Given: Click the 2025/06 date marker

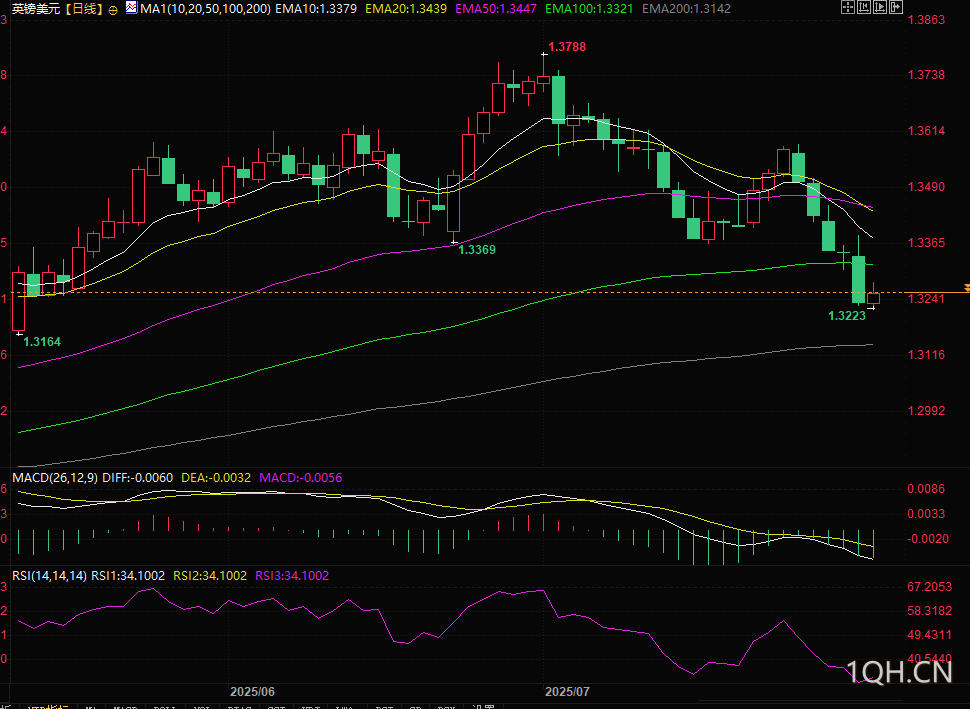Looking at the screenshot, I should tap(252, 692).
